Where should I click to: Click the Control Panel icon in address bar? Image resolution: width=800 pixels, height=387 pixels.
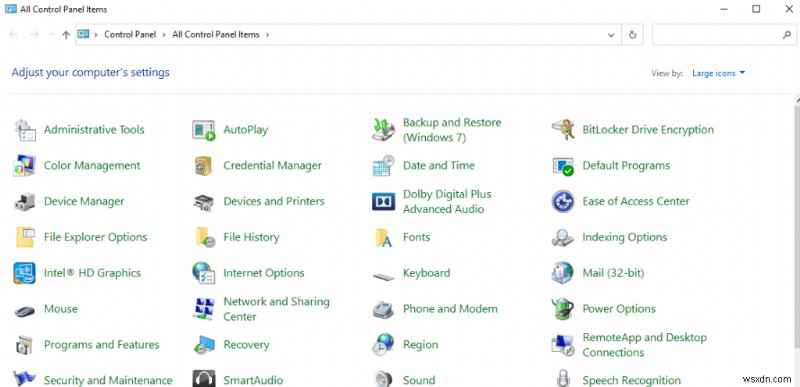83,34
